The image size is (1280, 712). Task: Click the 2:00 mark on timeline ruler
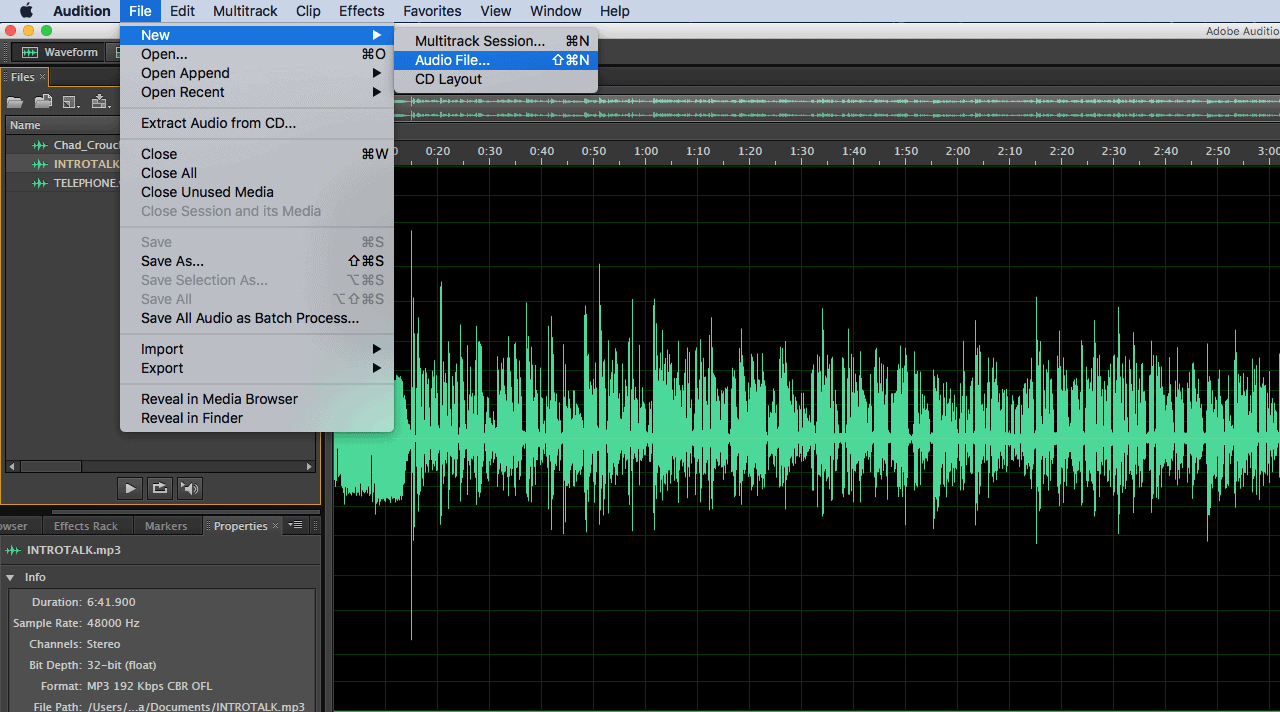958,151
